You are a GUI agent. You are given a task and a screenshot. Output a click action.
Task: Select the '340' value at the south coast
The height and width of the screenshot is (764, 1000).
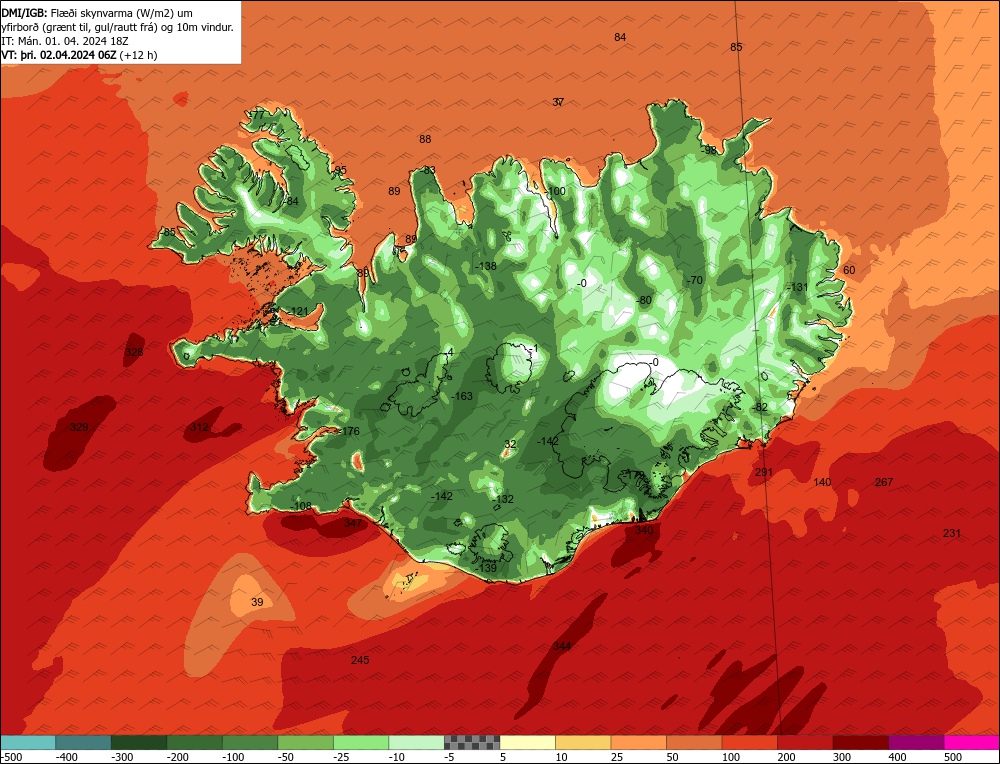(644, 530)
